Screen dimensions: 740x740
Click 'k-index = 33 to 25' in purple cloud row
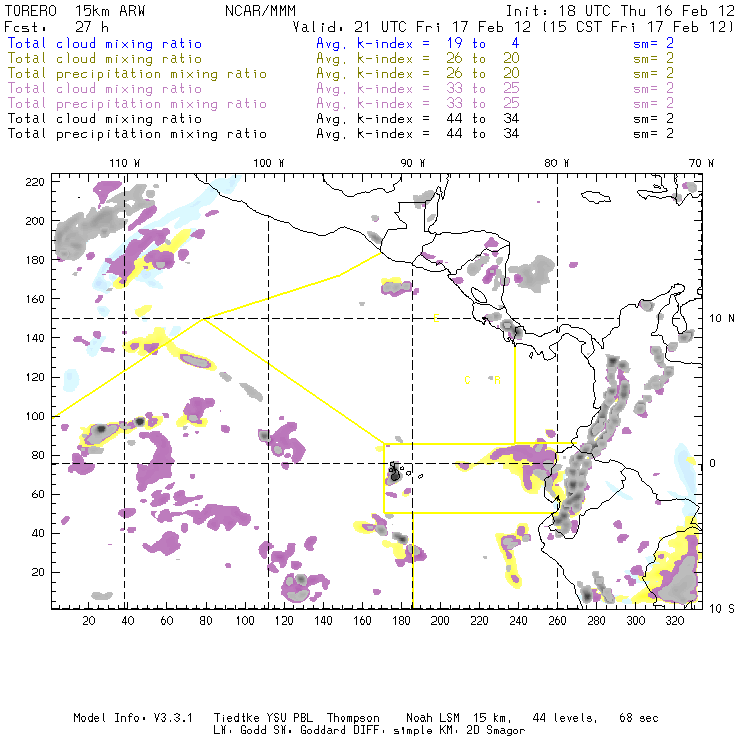pos(438,89)
